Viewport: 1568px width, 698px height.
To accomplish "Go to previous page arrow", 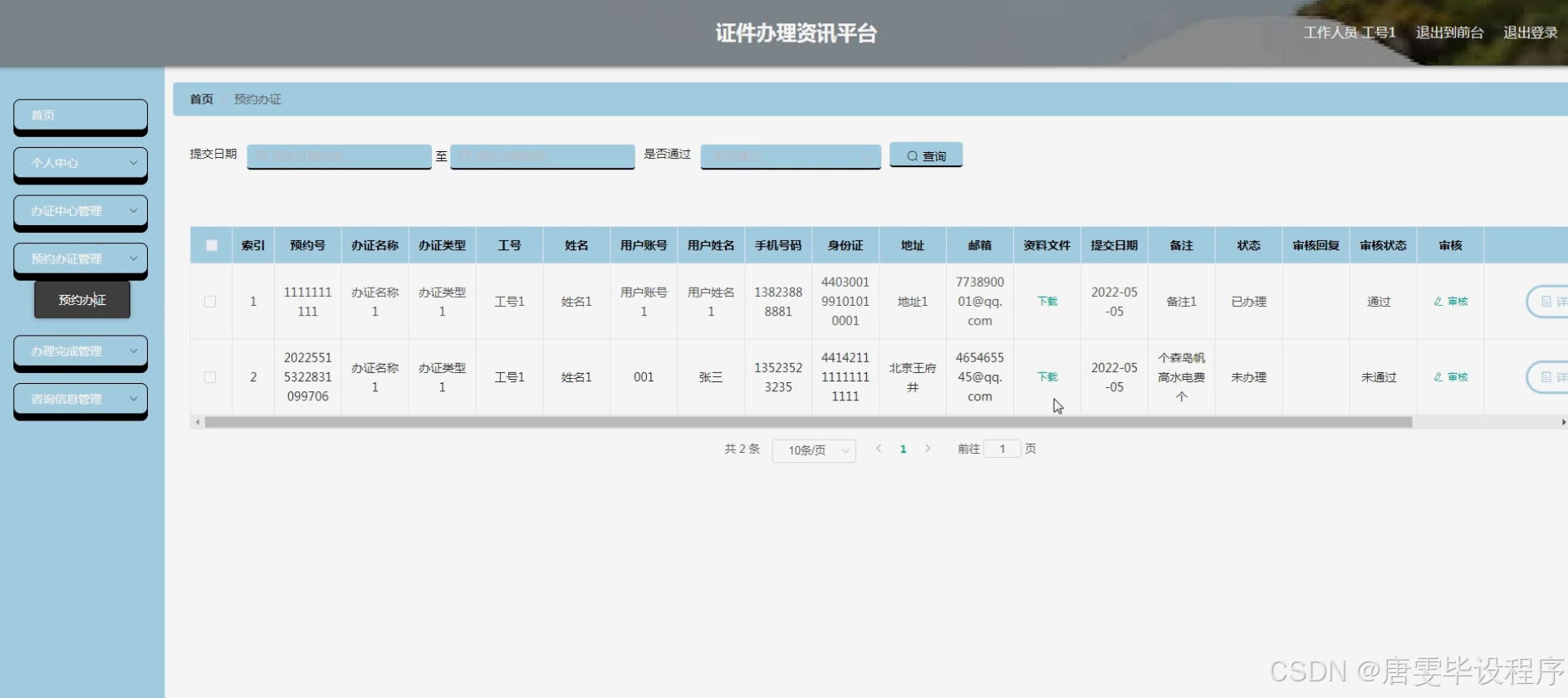I will 879,449.
